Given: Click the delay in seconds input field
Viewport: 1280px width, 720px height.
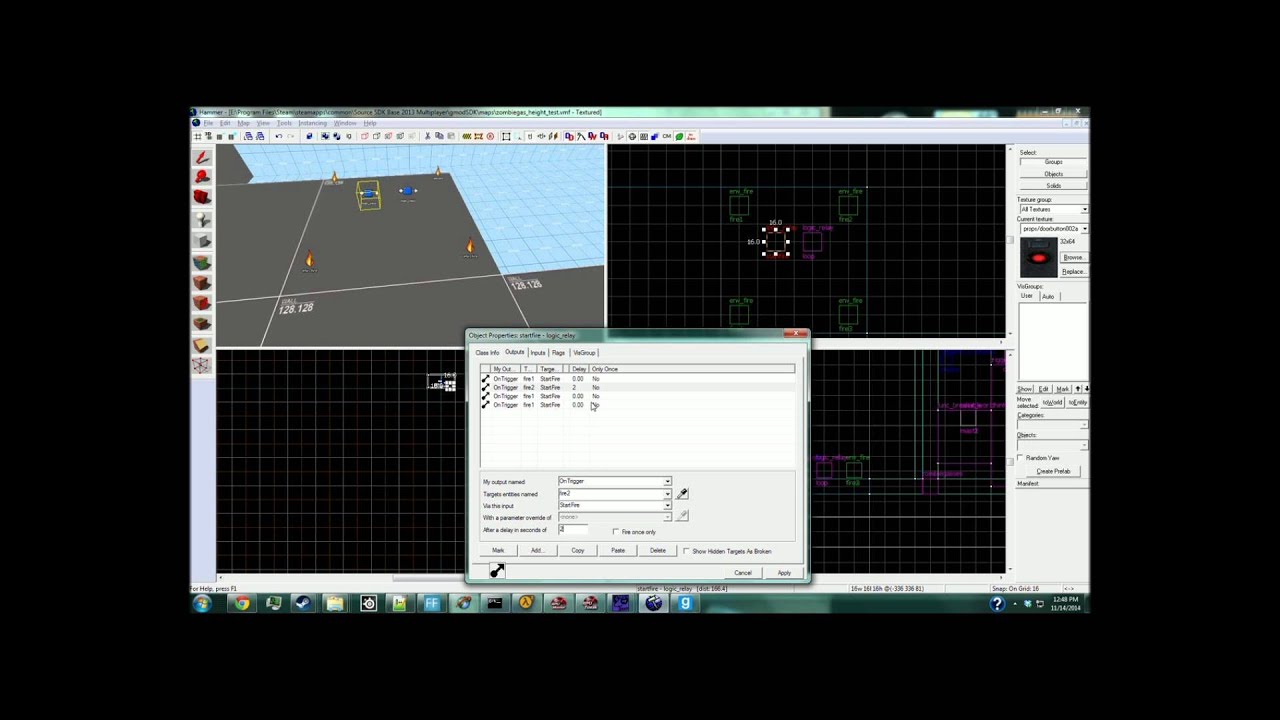Looking at the screenshot, I should coord(572,530).
